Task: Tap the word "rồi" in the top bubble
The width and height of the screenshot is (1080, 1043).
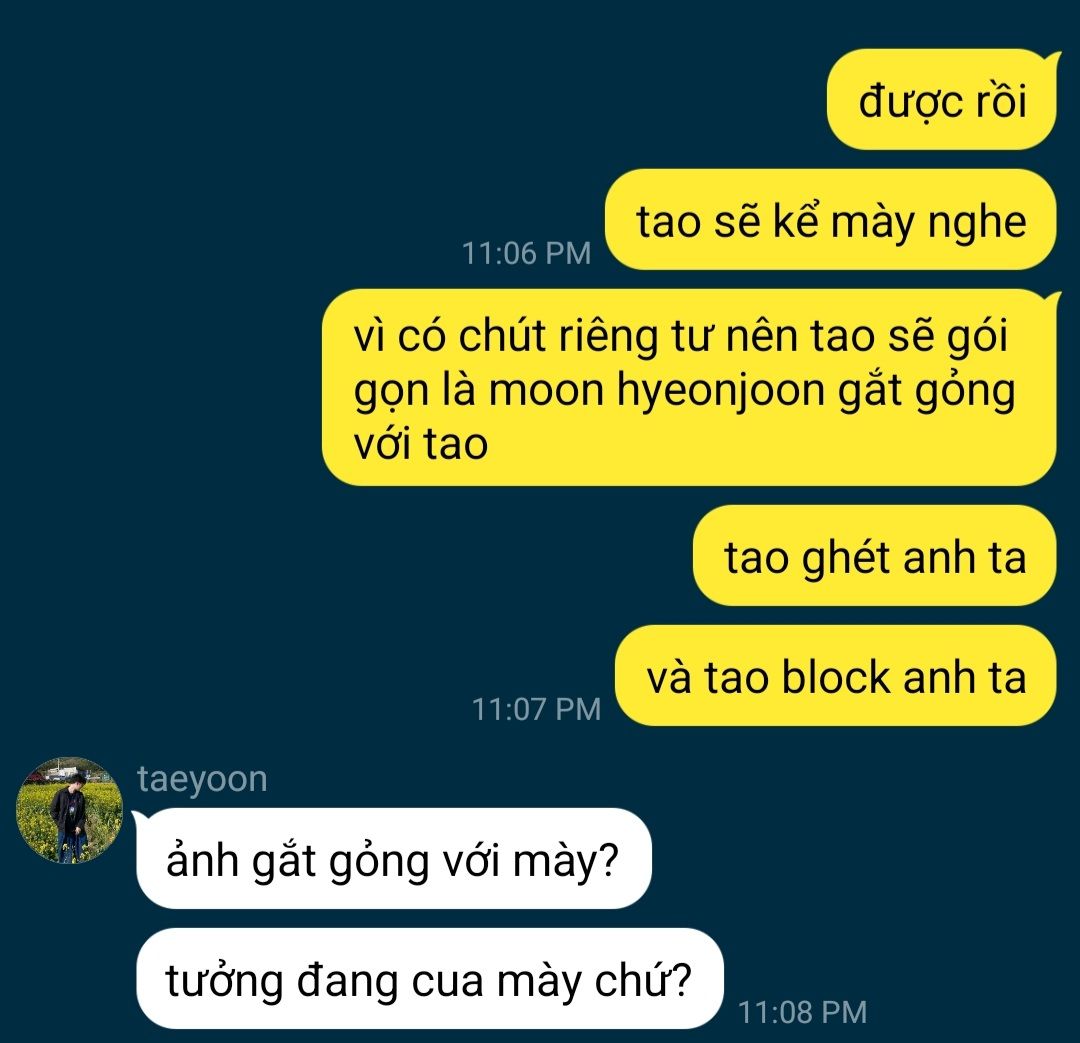Action: point(1001,101)
